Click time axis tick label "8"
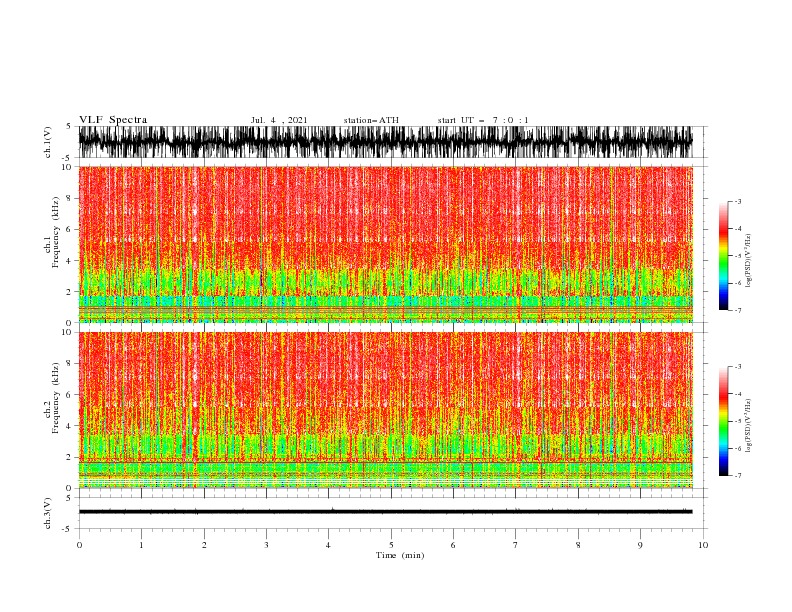The height and width of the screenshot is (612, 792). point(578,545)
